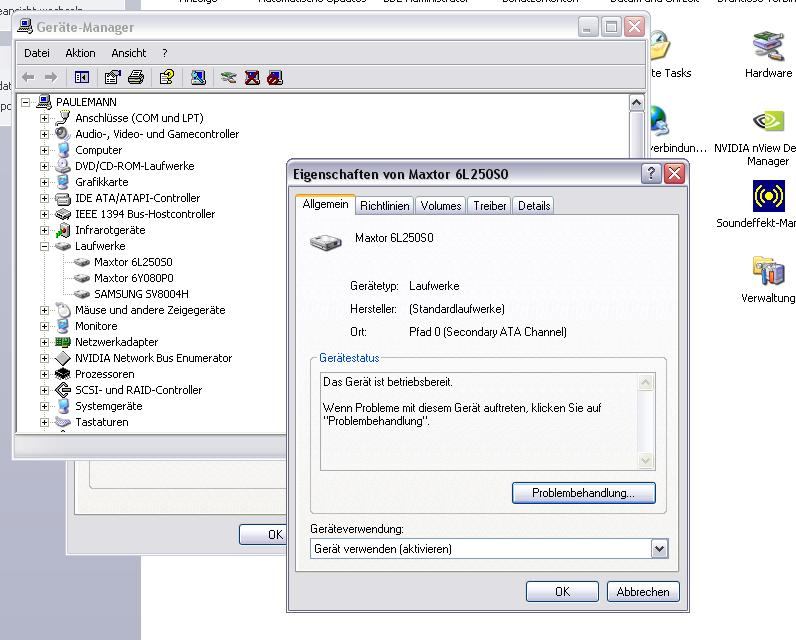Click the Back arrow in Geräte-Manager toolbar
Viewport: 796px width, 640px height.
28,78
